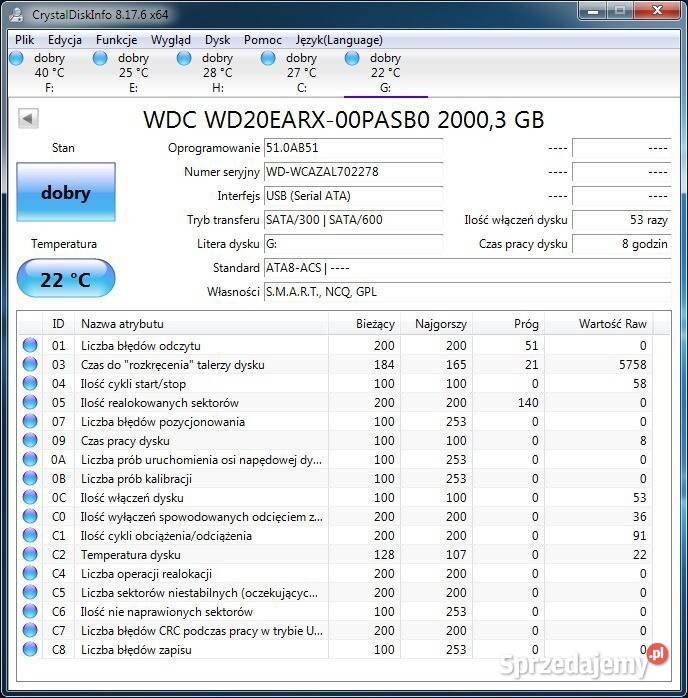Click the Interfejs field USB (Serial ATA)
The width and height of the screenshot is (688, 698).
click(353, 196)
